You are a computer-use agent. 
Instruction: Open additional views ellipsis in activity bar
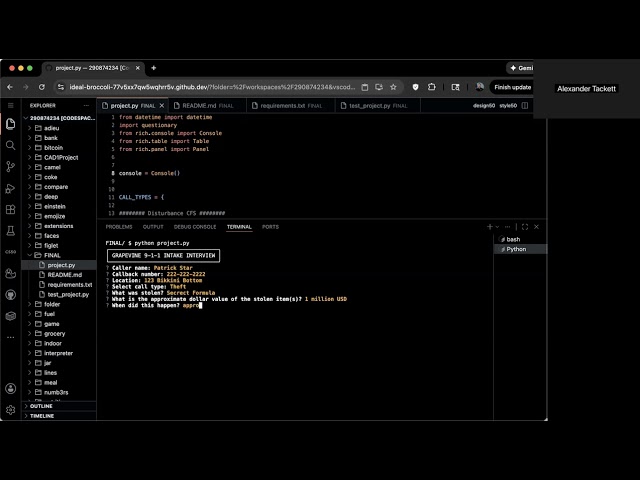tap(11, 337)
